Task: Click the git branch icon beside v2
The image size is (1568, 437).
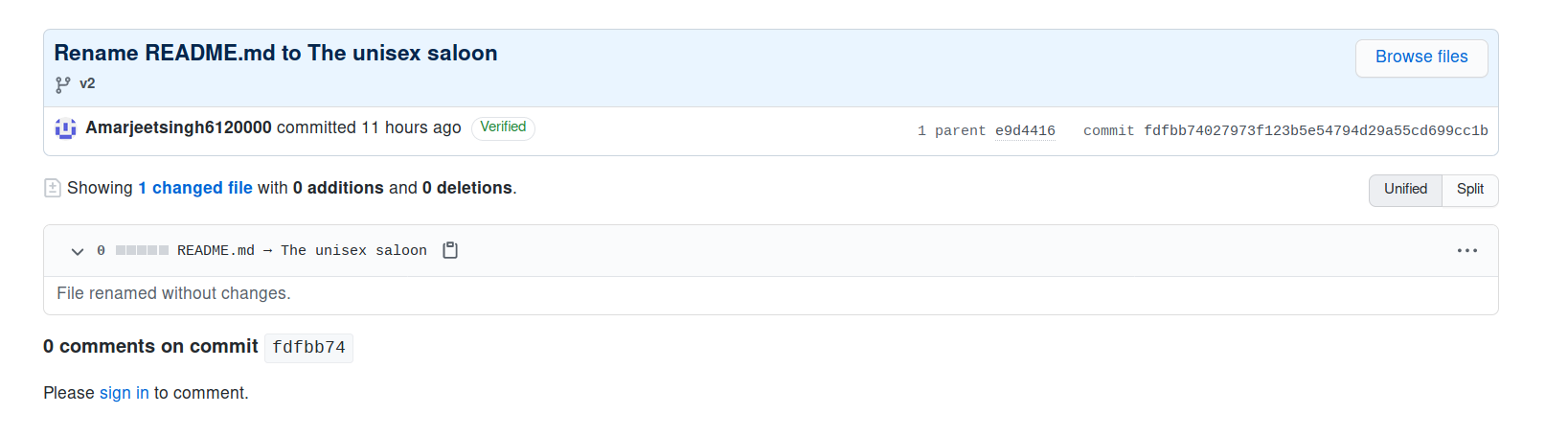Action: tap(62, 84)
